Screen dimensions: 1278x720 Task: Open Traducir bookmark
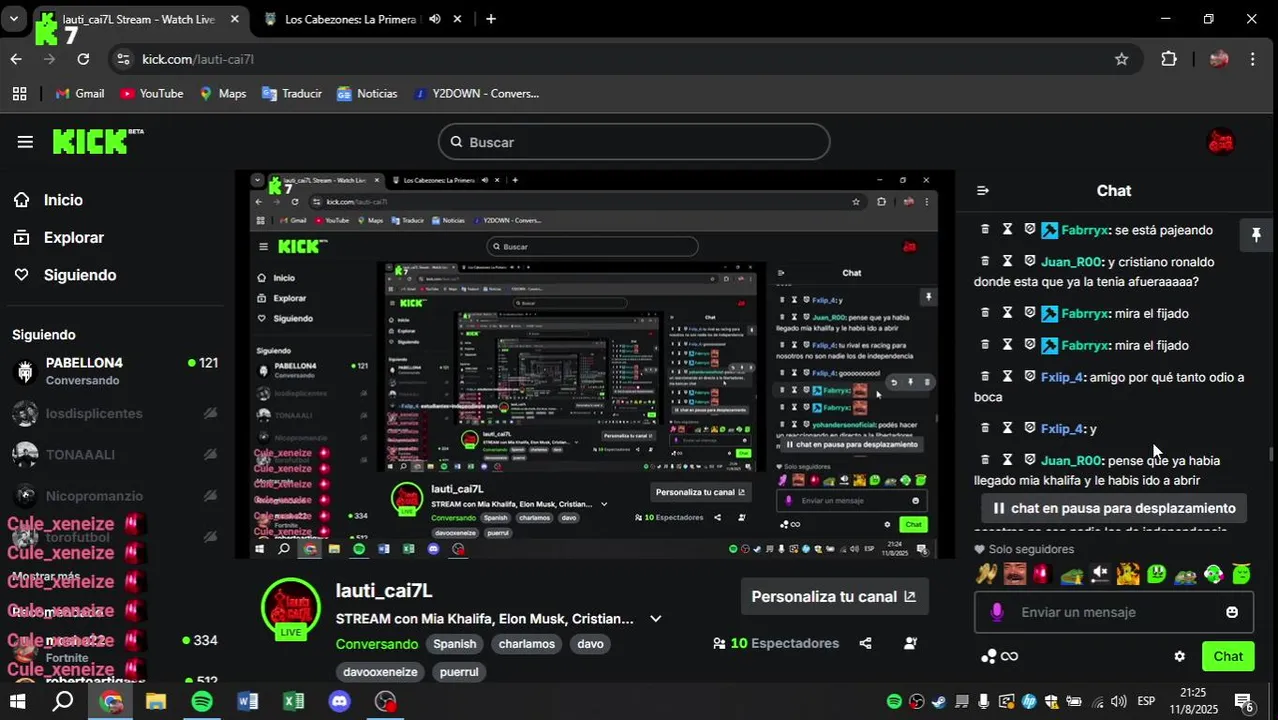pyautogui.click(x=292, y=93)
